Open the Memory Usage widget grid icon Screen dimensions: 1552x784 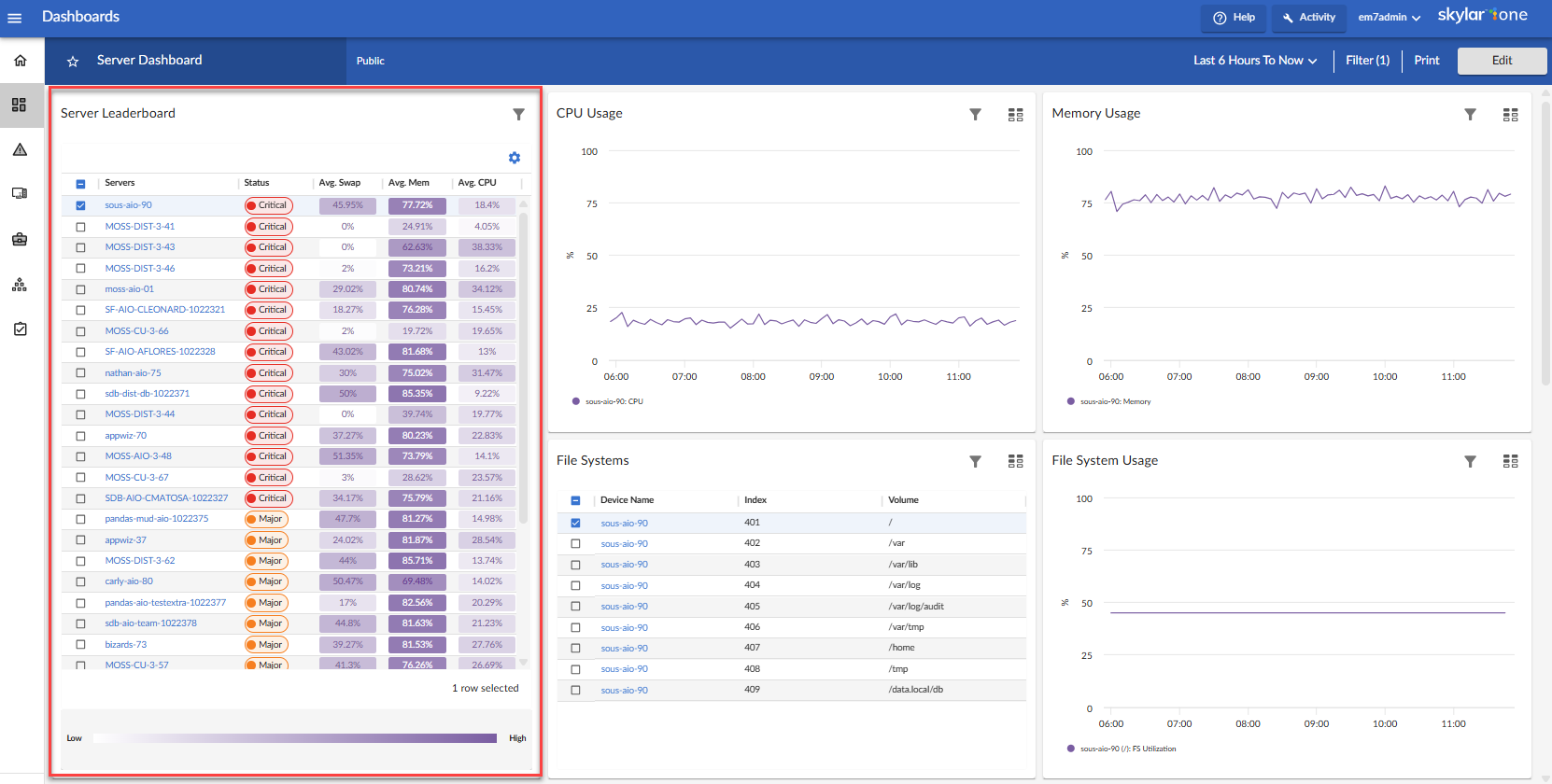pos(1510,115)
